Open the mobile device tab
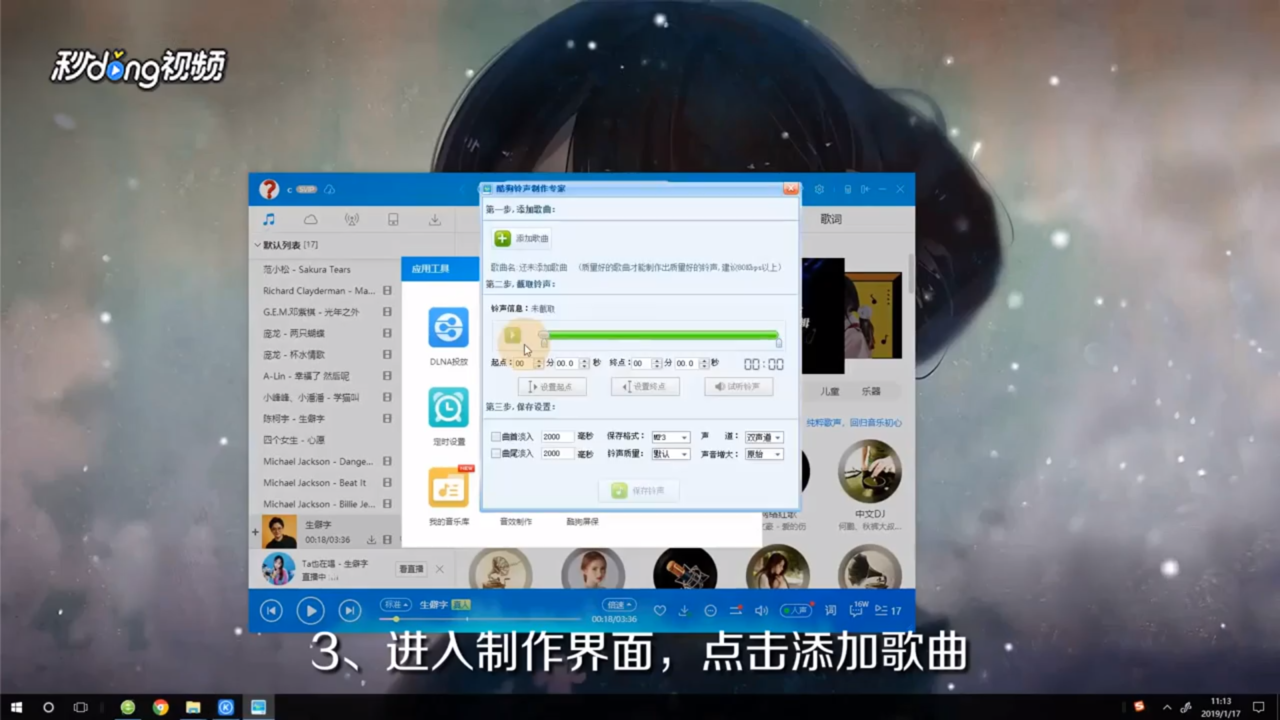 pyautogui.click(x=393, y=219)
